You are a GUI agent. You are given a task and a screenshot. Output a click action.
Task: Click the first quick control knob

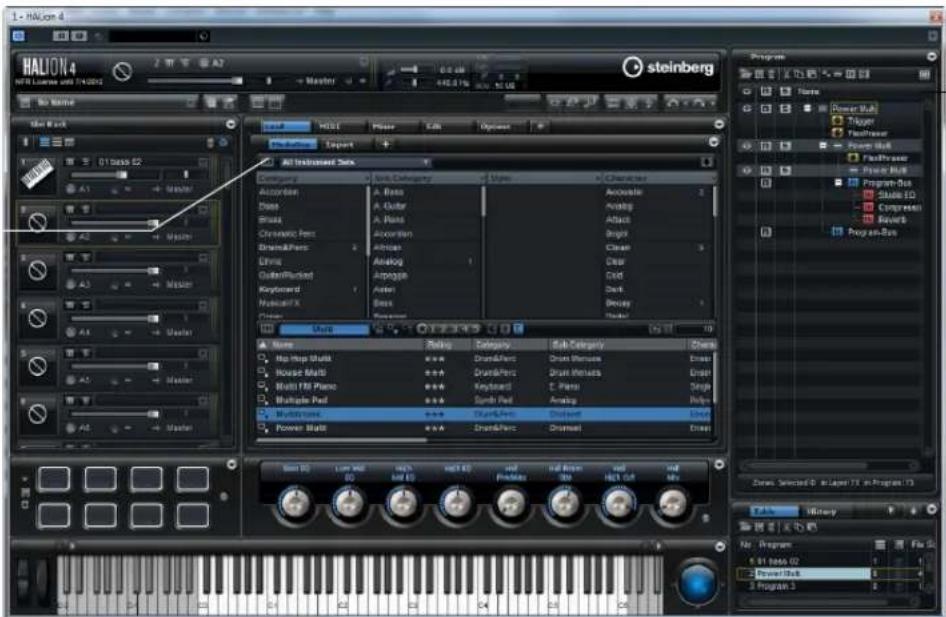294,502
